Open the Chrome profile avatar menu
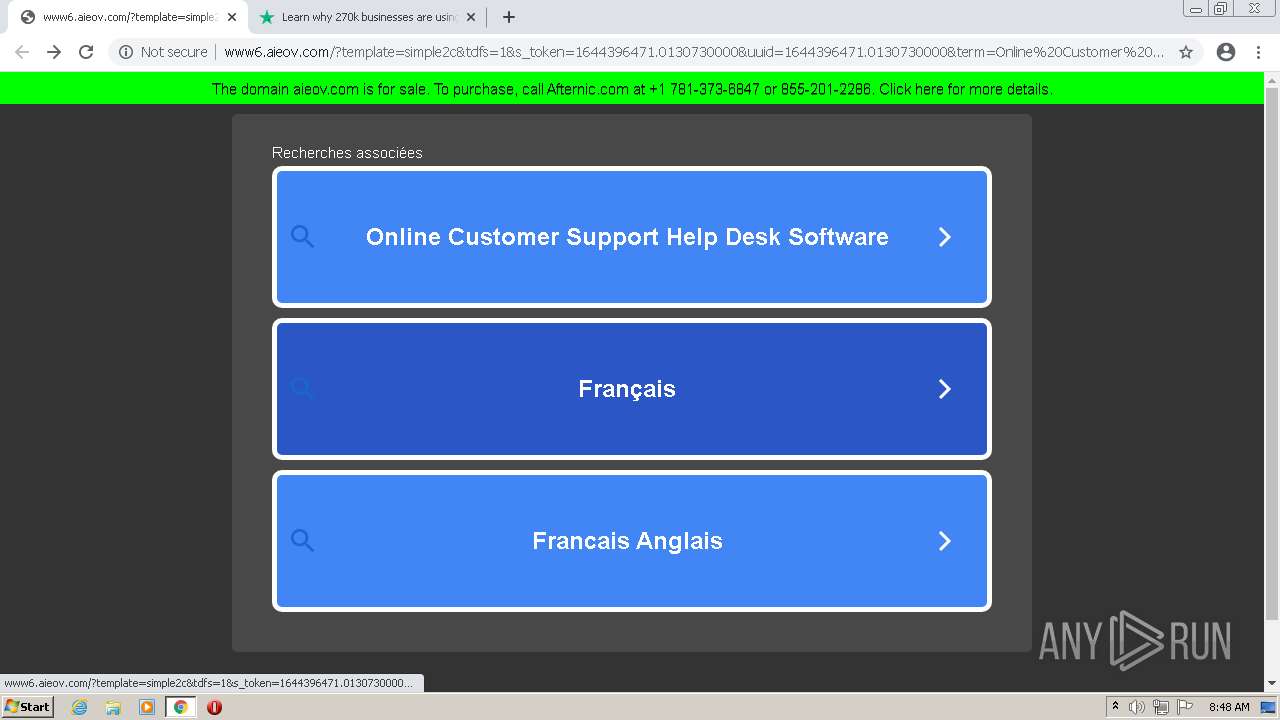 click(1226, 52)
